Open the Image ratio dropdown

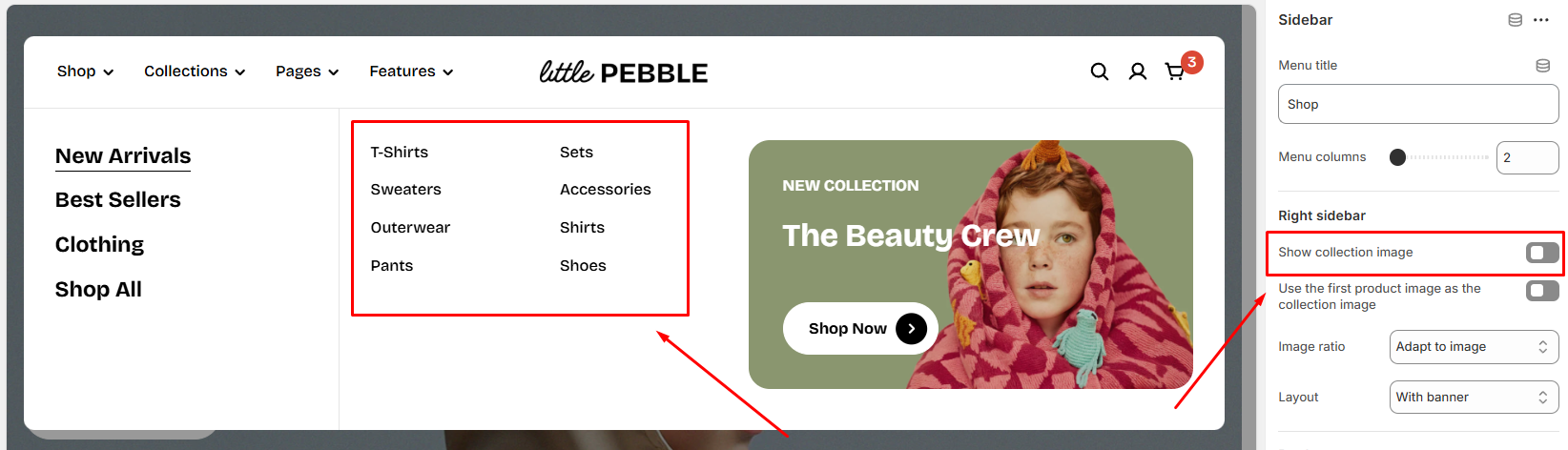[1473, 347]
